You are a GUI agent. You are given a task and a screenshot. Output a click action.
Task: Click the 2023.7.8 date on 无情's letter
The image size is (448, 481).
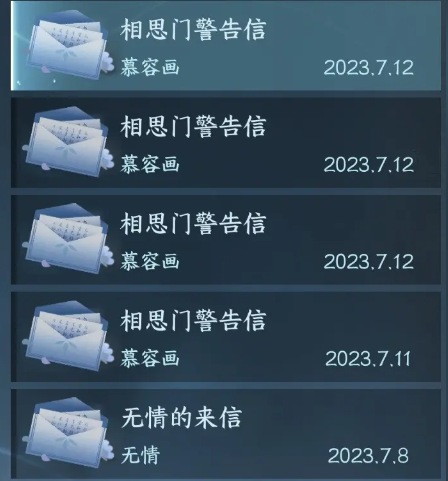pyautogui.click(x=368, y=456)
